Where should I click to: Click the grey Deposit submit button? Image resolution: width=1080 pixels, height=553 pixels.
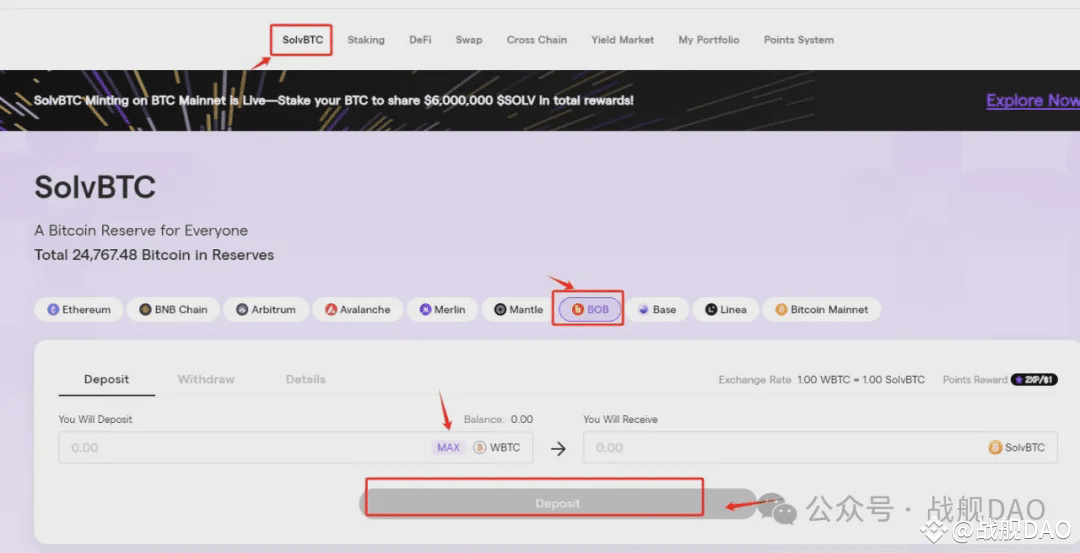tap(558, 503)
